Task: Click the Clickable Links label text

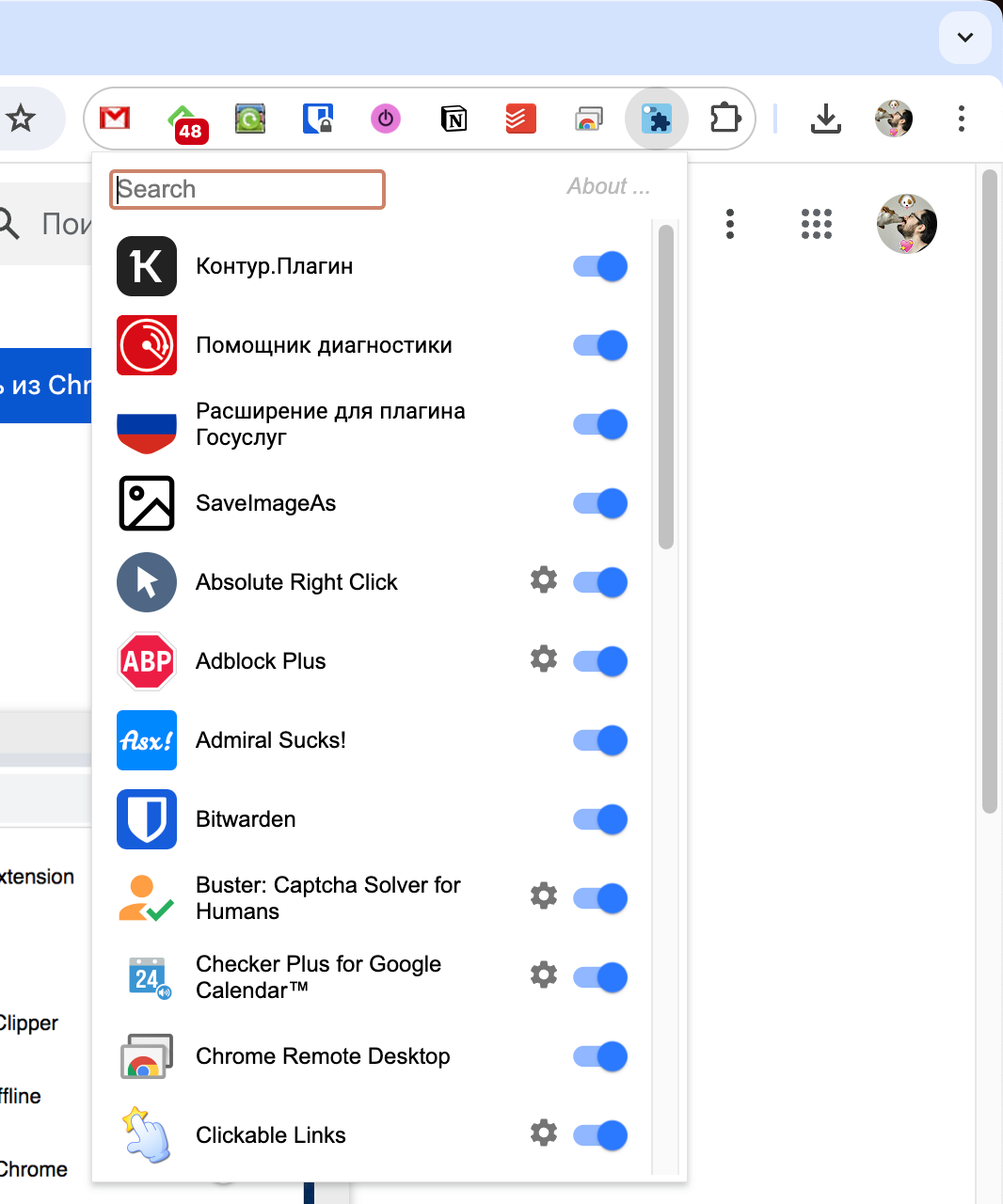Action: tap(271, 1135)
